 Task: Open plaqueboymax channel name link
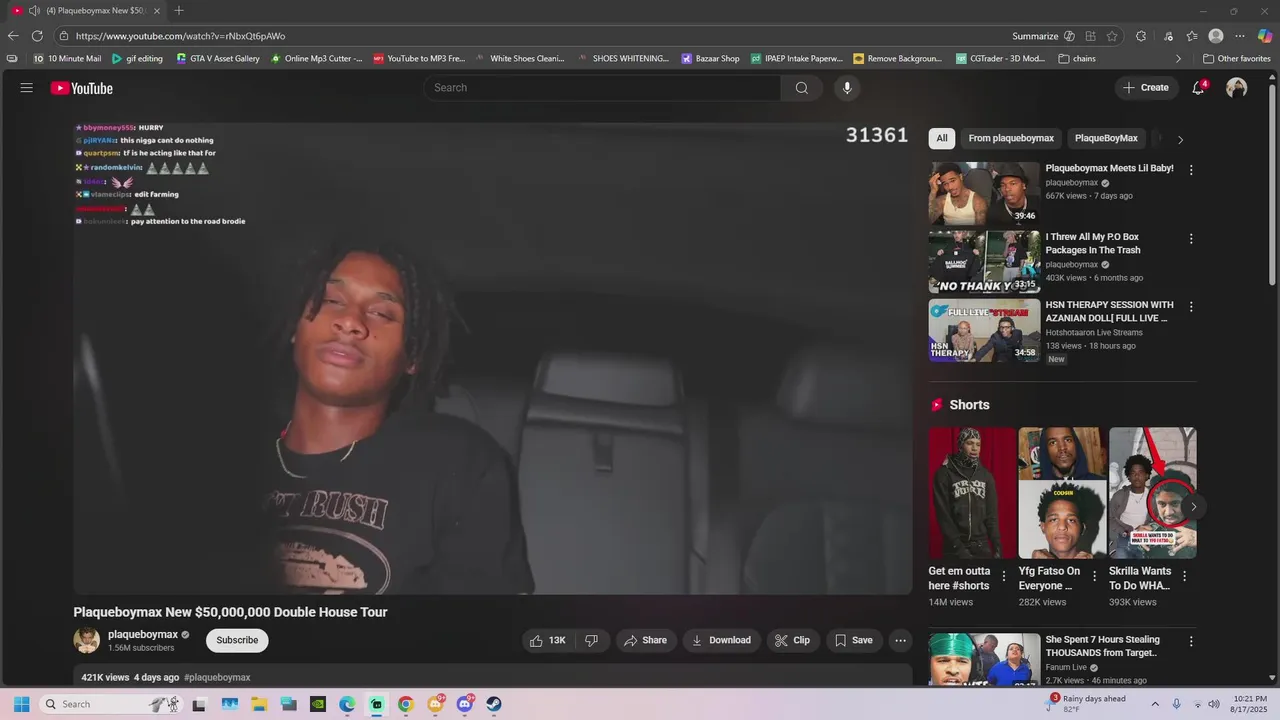pyautogui.click(x=143, y=635)
